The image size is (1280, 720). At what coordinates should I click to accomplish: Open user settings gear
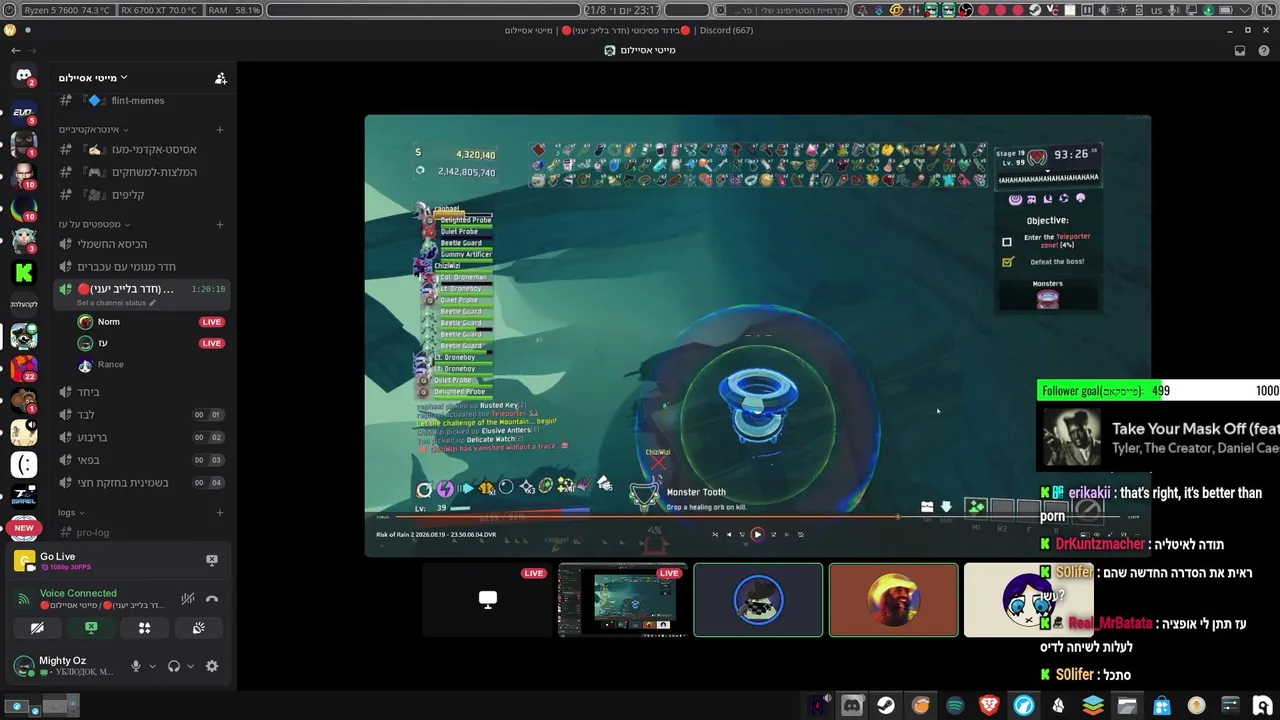(x=212, y=666)
